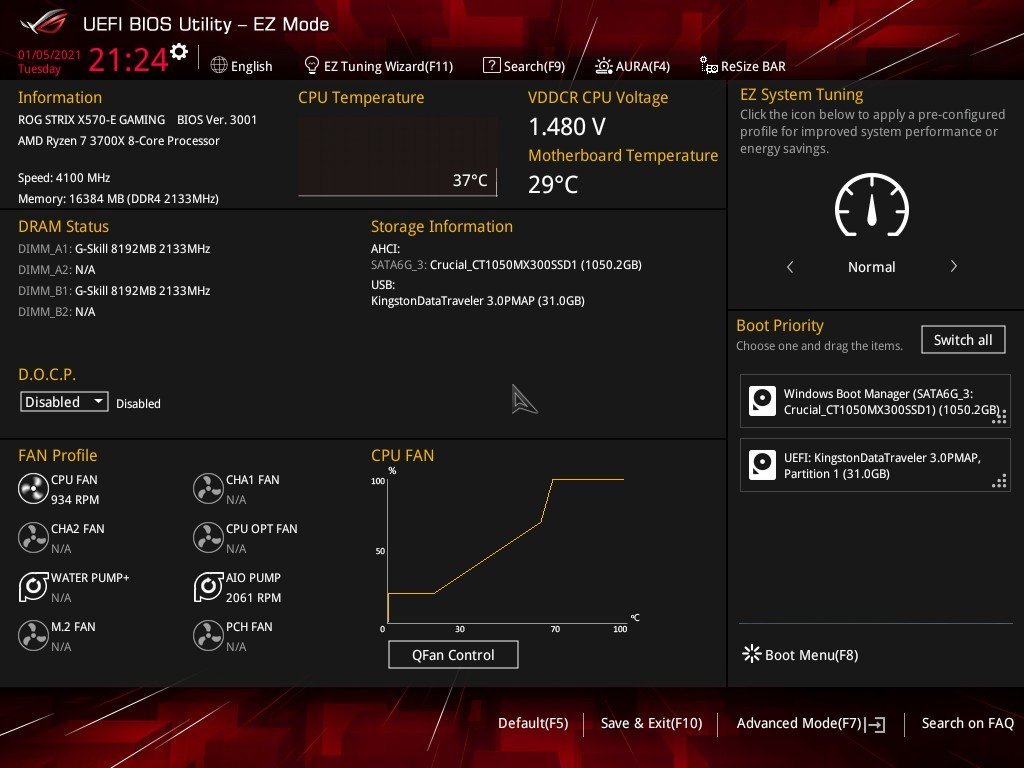
Task: Click the globe language icon
Action: 219,65
